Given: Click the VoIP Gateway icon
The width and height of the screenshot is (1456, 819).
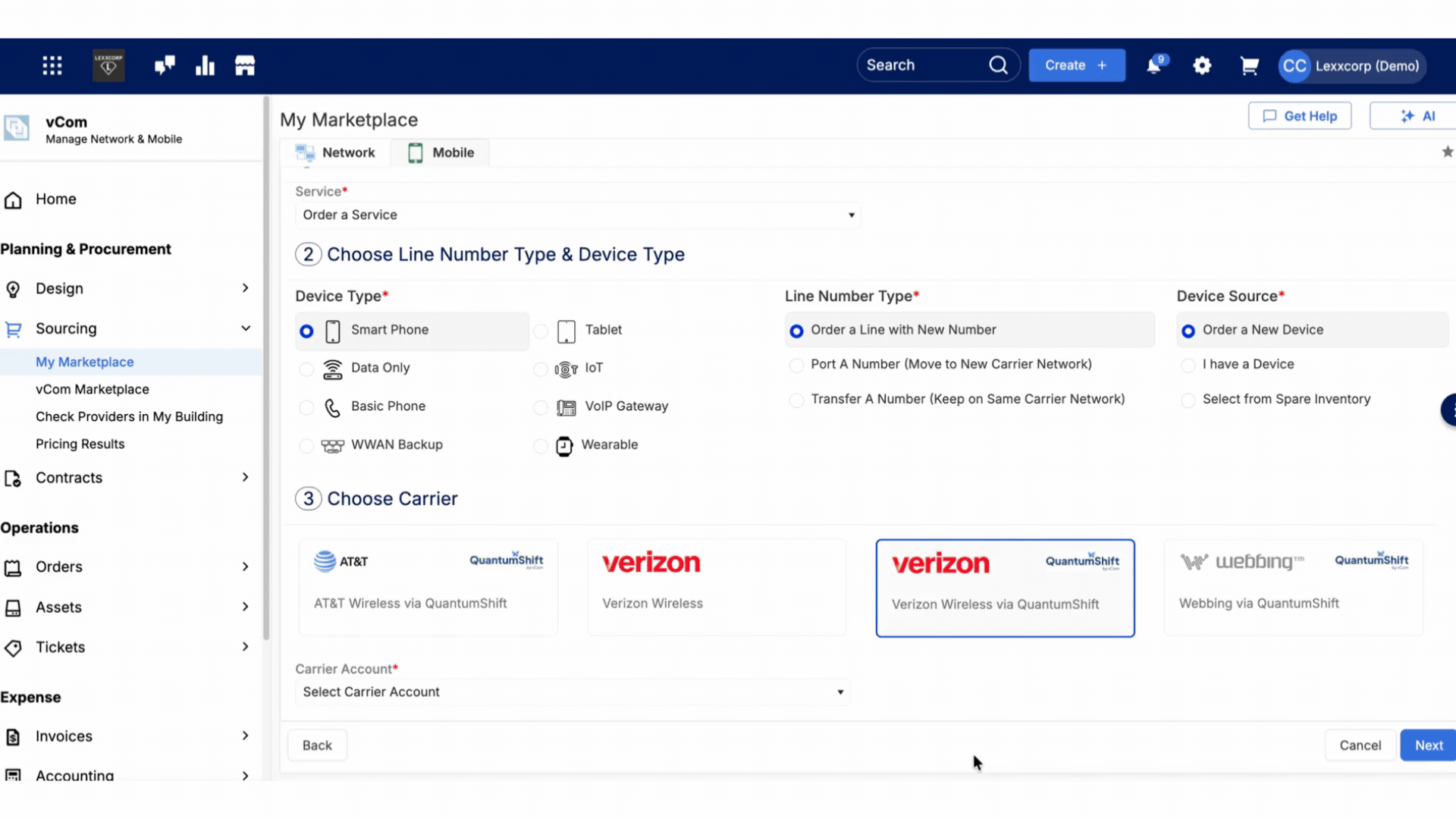Looking at the screenshot, I should point(566,407).
